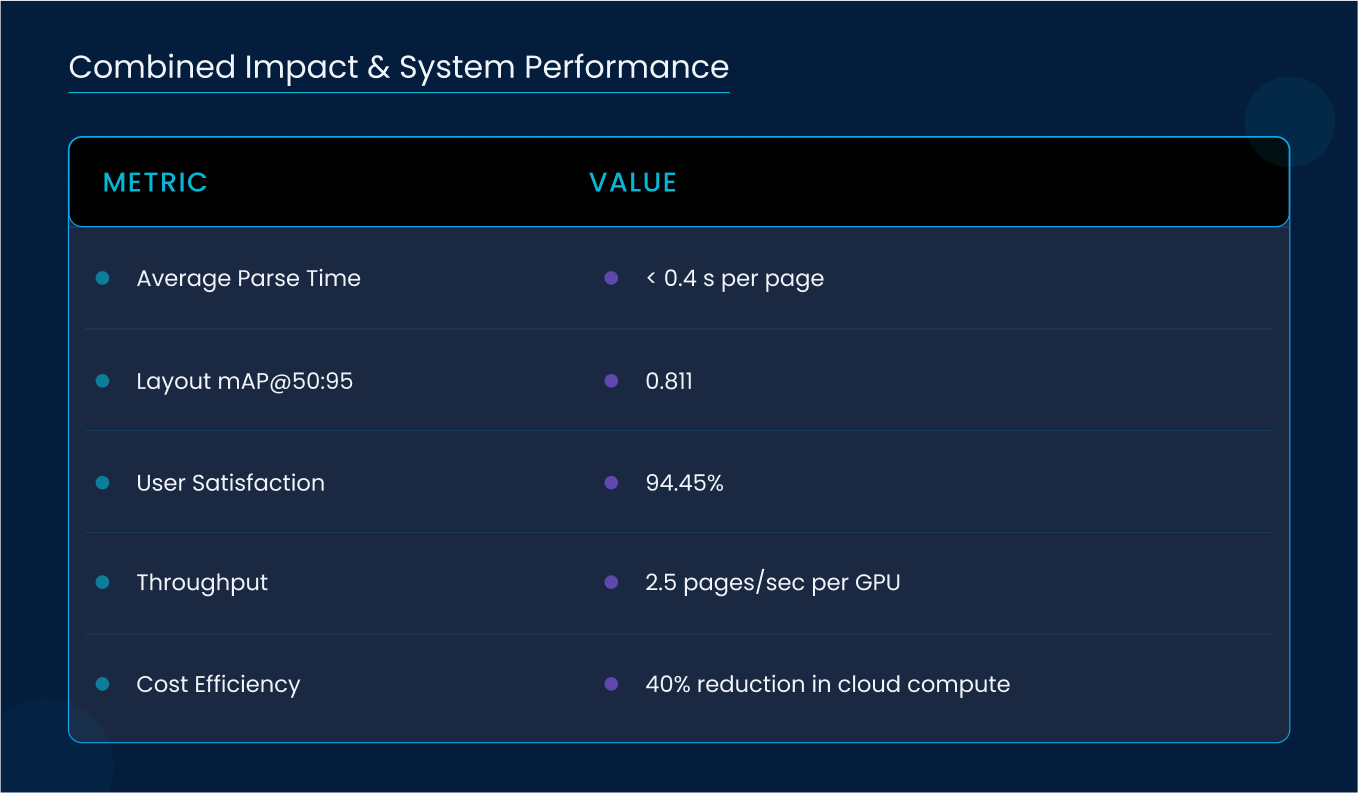1358x793 pixels.
Task: Click the teal bullet beside Layout mAP@50:95
Action: [x=102, y=381]
